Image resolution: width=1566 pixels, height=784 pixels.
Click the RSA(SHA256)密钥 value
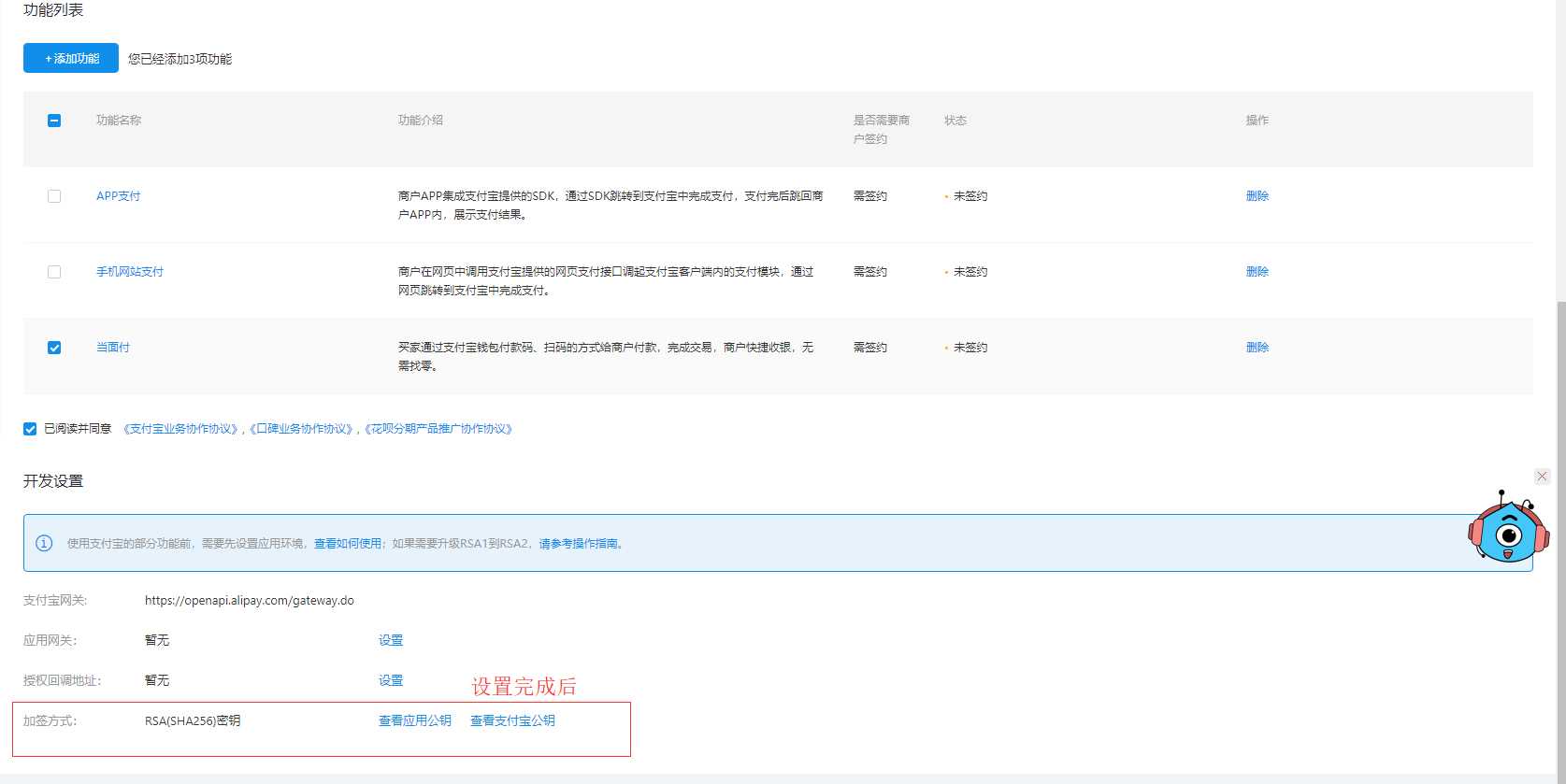pyautogui.click(x=193, y=720)
